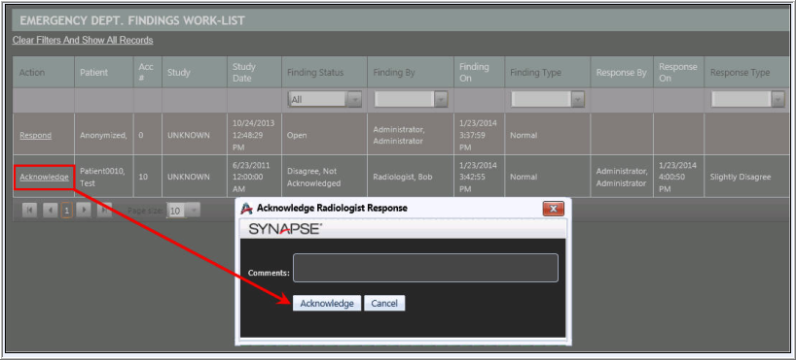Sort by the Finding Status column header
The width and height of the screenshot is (796, 360).
coord(324,72)
